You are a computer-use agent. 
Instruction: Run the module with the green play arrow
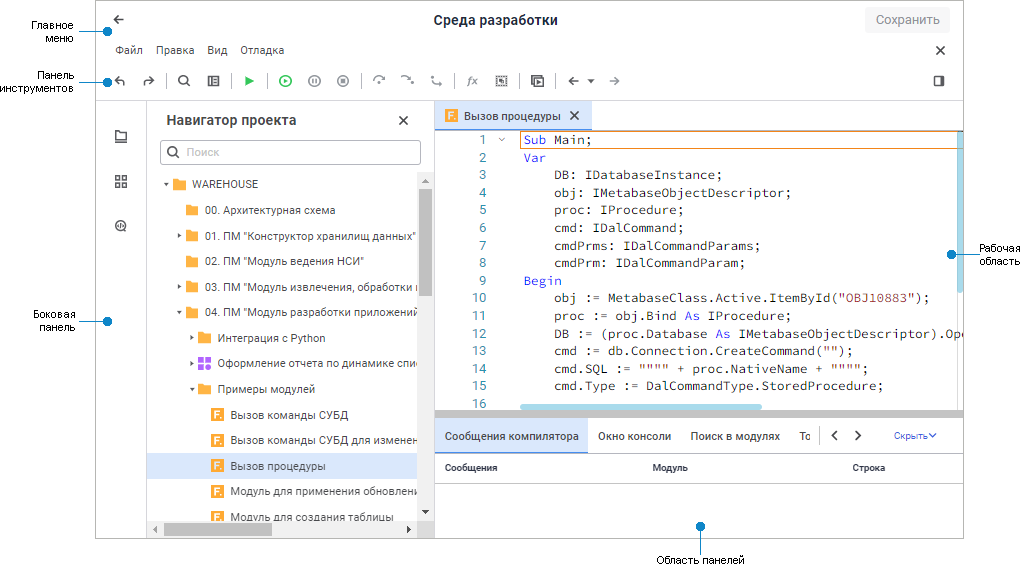248,81
